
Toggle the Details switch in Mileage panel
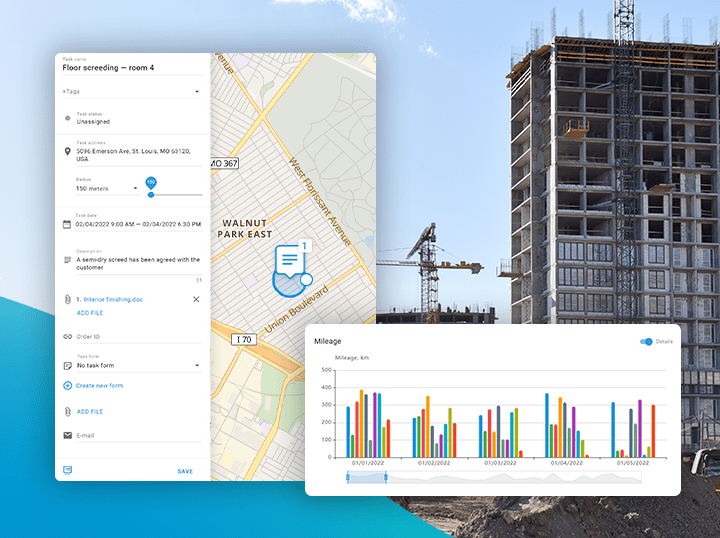click(646, 342)
